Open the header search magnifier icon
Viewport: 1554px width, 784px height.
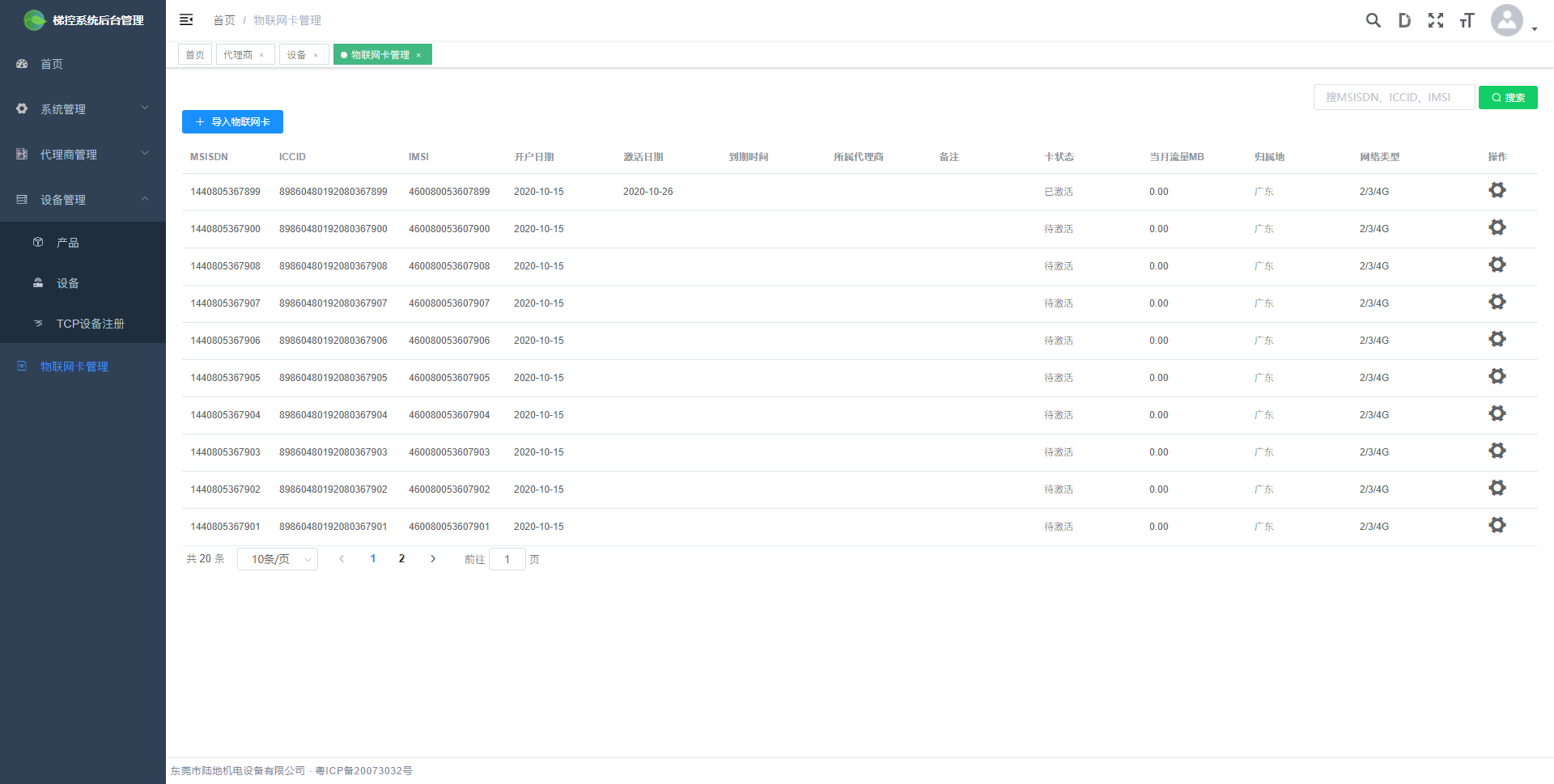[1374, 20]
